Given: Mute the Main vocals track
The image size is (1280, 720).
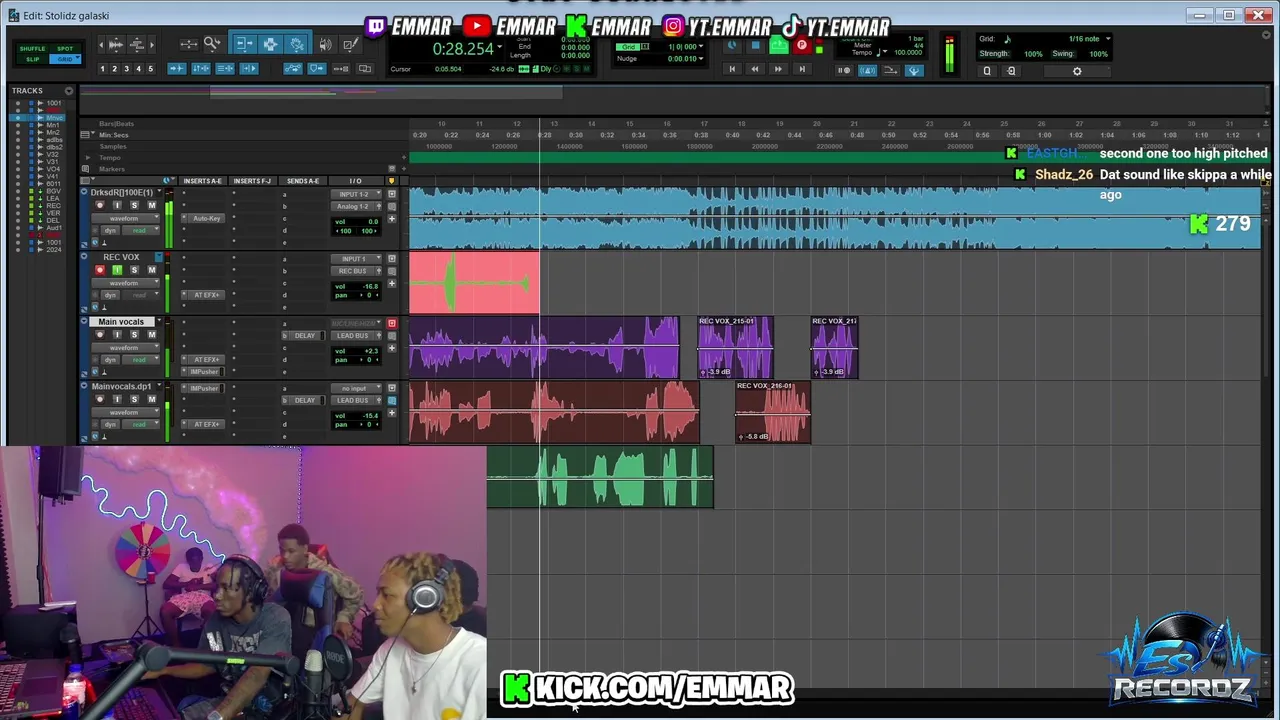Looking at the screenshot, I should click(x=151, y=334).
